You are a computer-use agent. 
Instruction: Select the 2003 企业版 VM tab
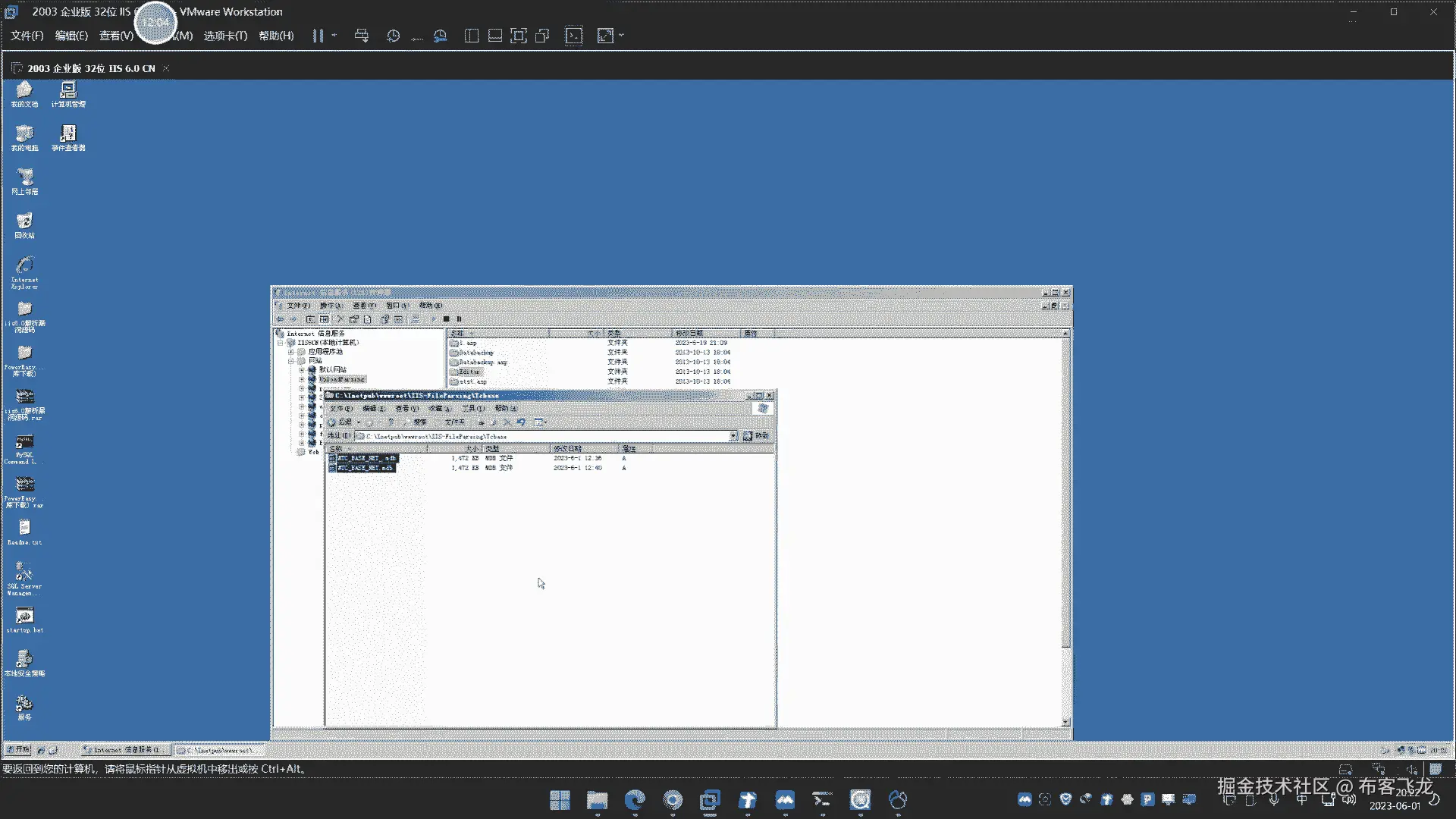click(91, 68)
